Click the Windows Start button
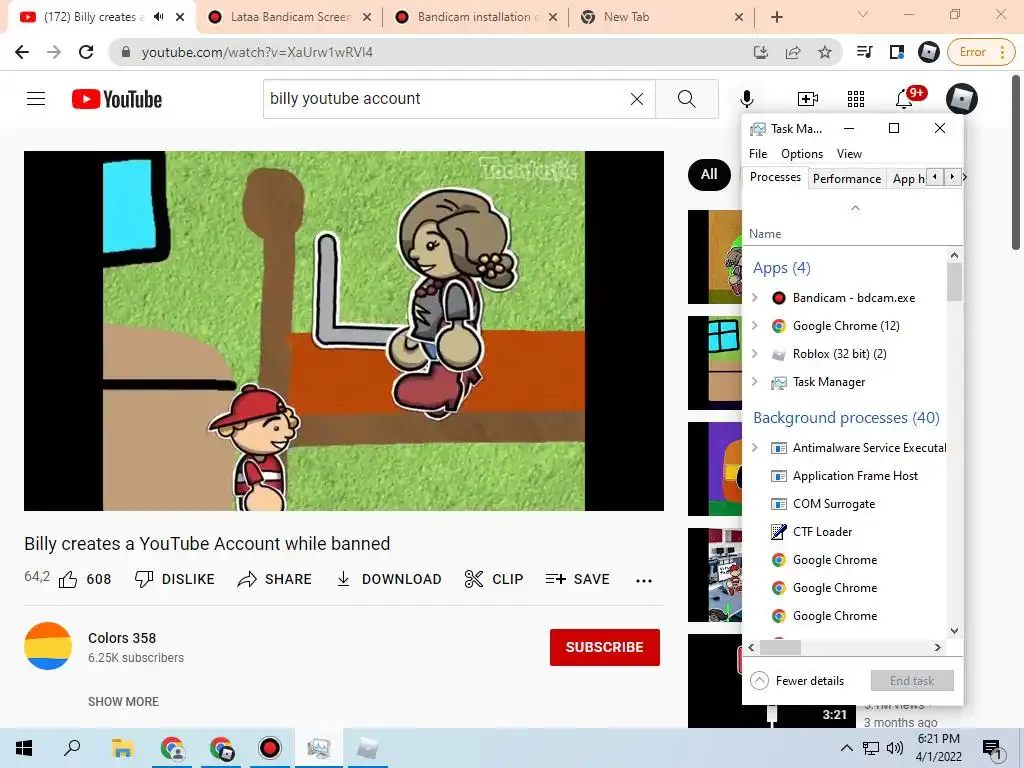The image size is (1024, 768). pos(24,748)
